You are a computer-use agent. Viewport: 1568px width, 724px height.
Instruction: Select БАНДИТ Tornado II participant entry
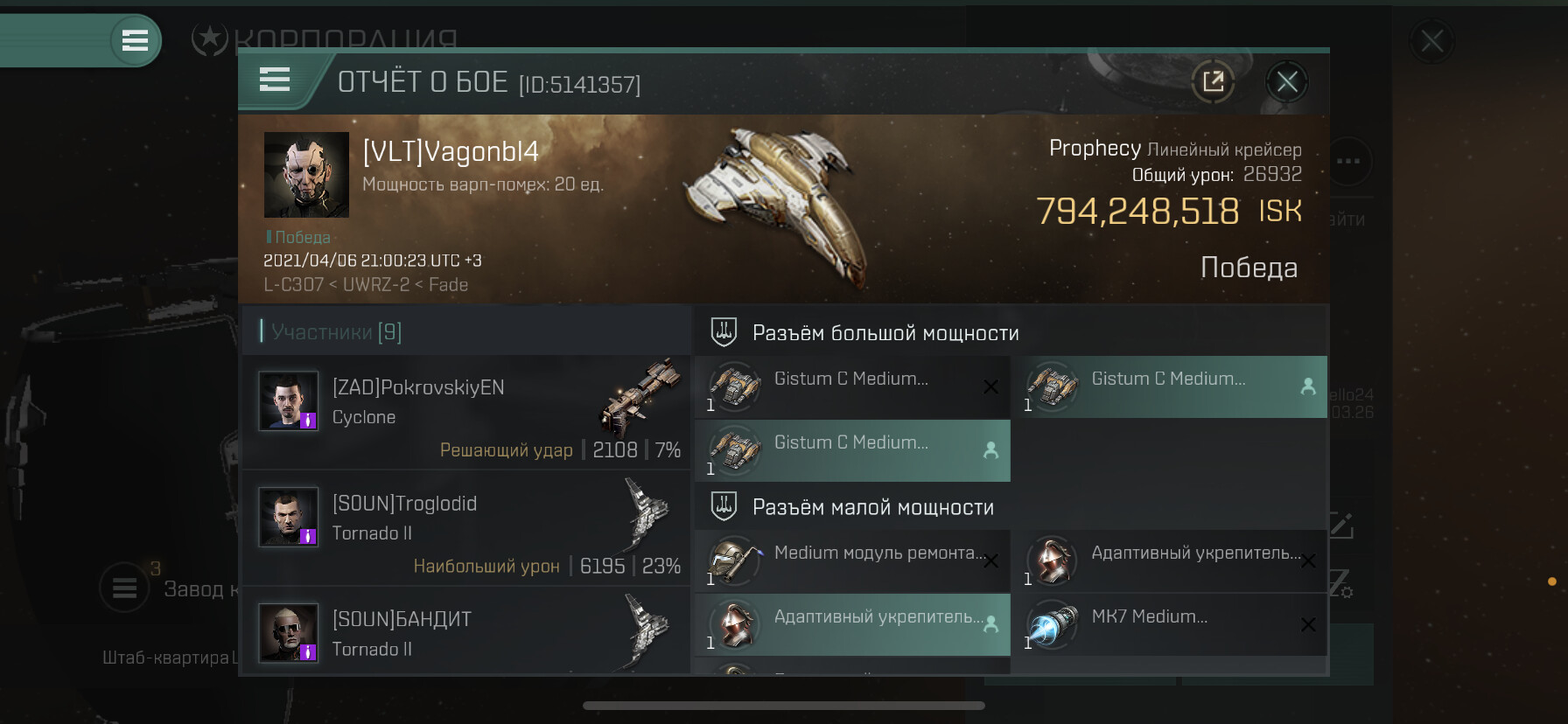[x=465, y=631]
